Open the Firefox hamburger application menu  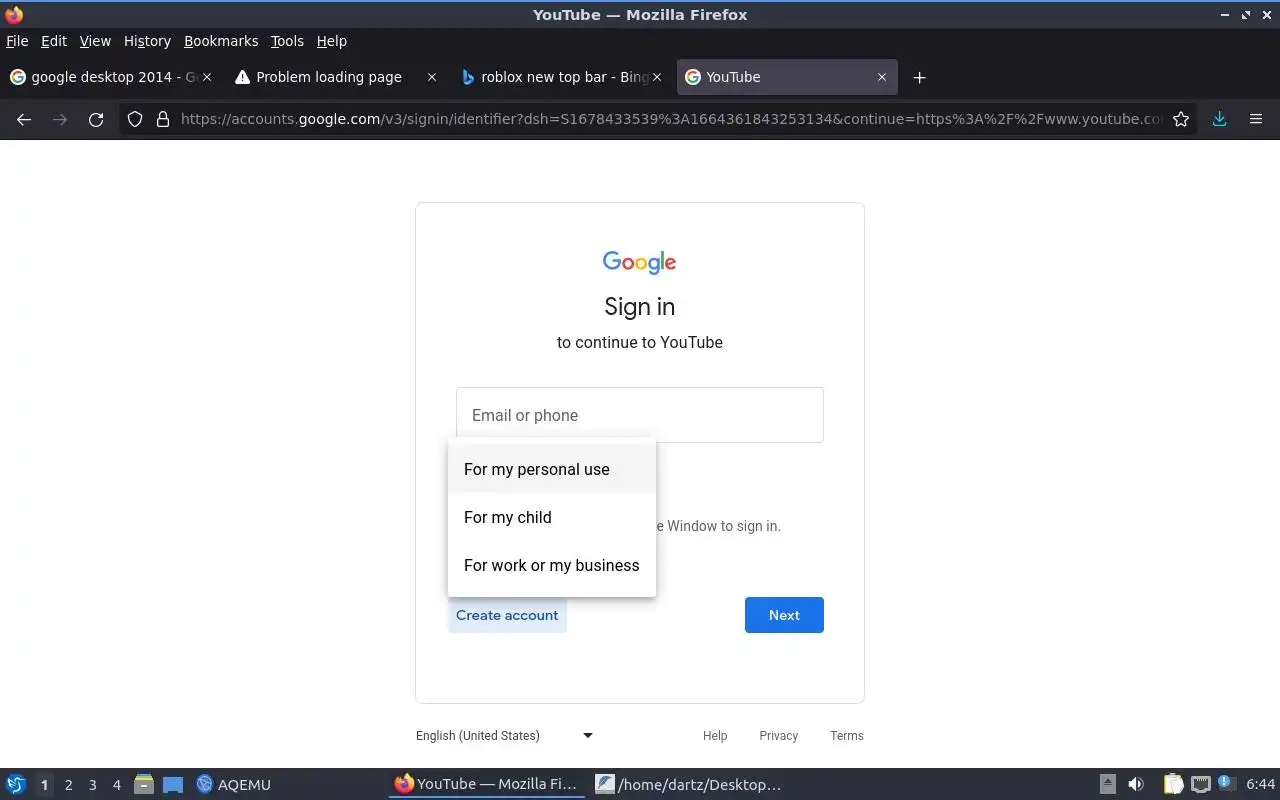tap(1256, 119)
